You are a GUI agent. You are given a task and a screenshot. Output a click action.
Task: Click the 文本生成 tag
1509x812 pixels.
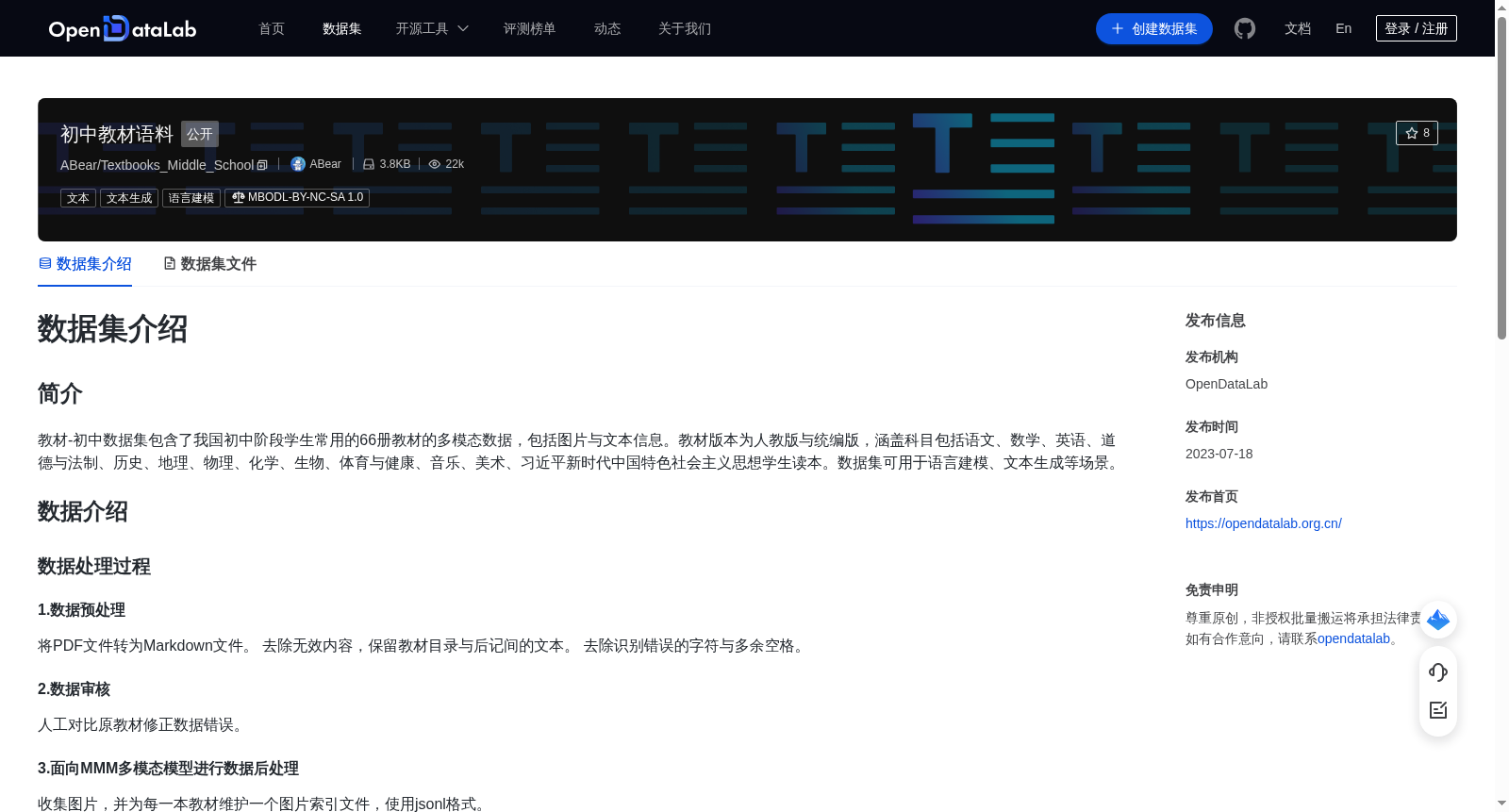click(129, 198)
